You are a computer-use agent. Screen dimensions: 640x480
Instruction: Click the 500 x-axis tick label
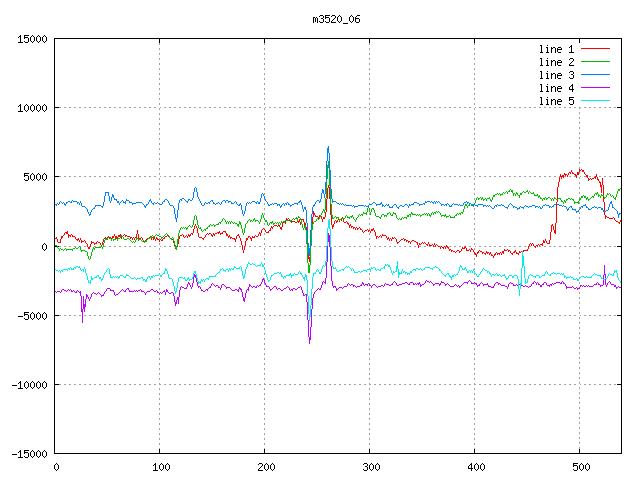click(579, 466)
